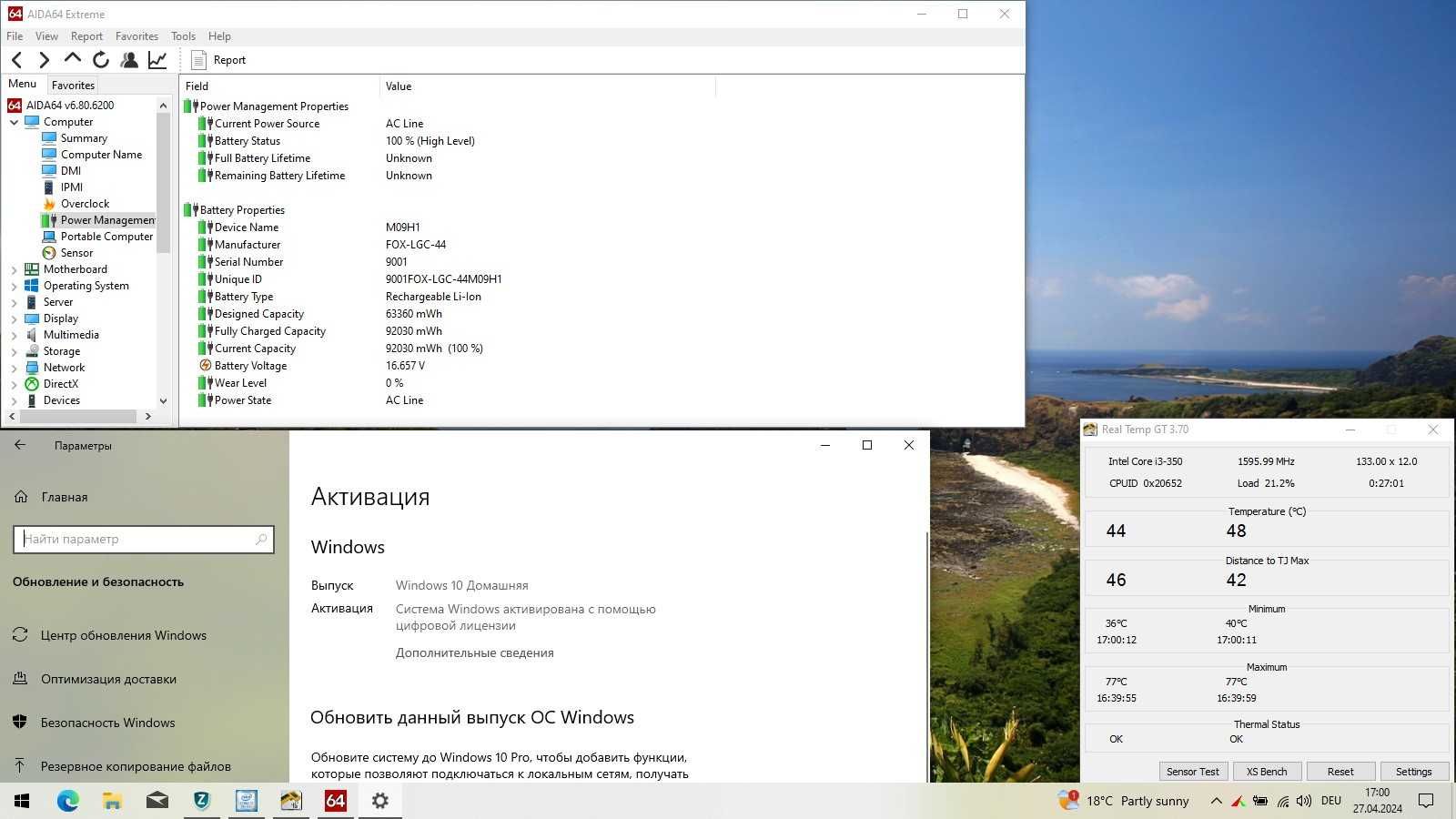Open the Report menu in AIDA64

[86, 36]
